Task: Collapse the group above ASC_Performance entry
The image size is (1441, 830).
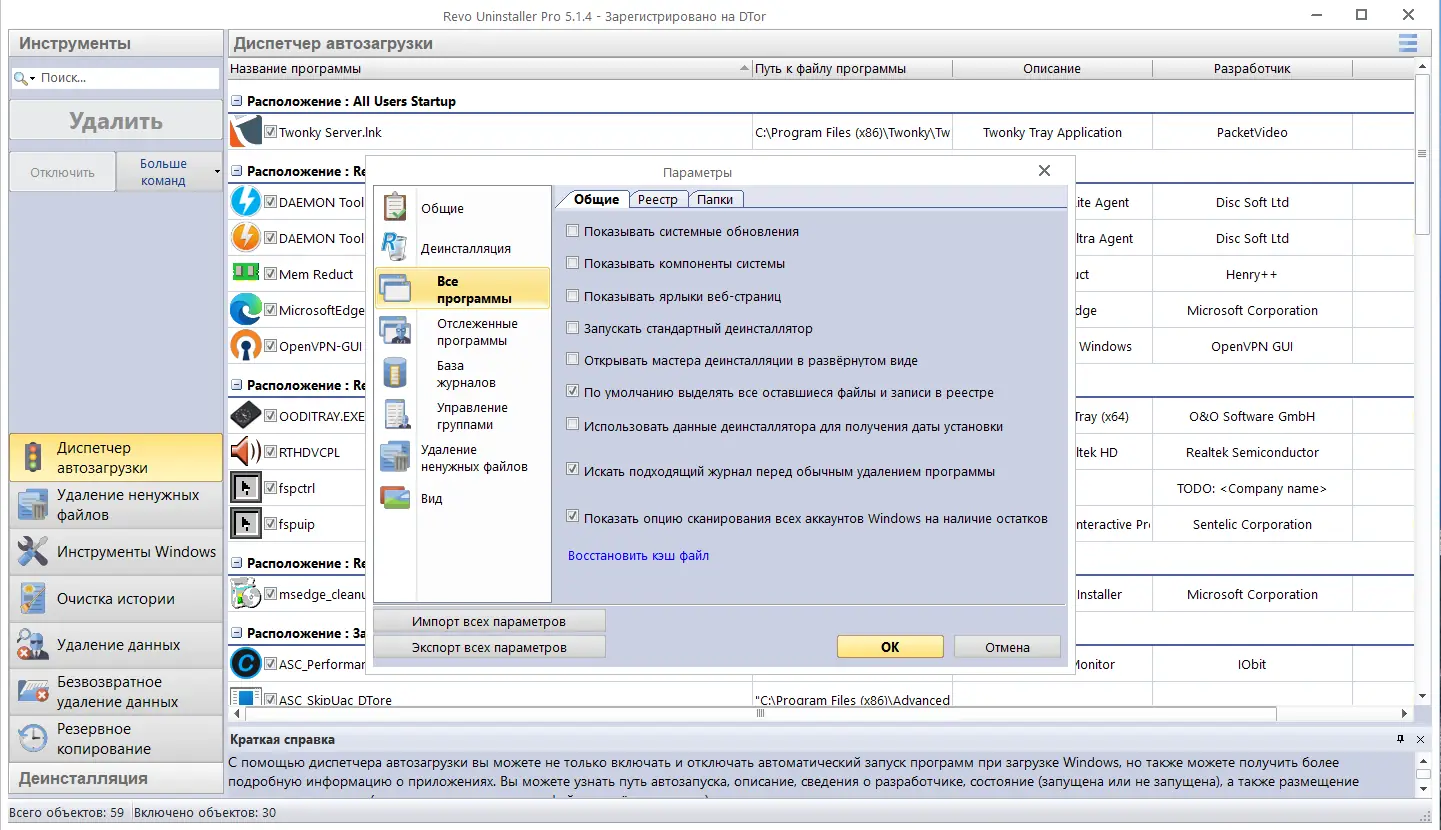Action: 237,633
